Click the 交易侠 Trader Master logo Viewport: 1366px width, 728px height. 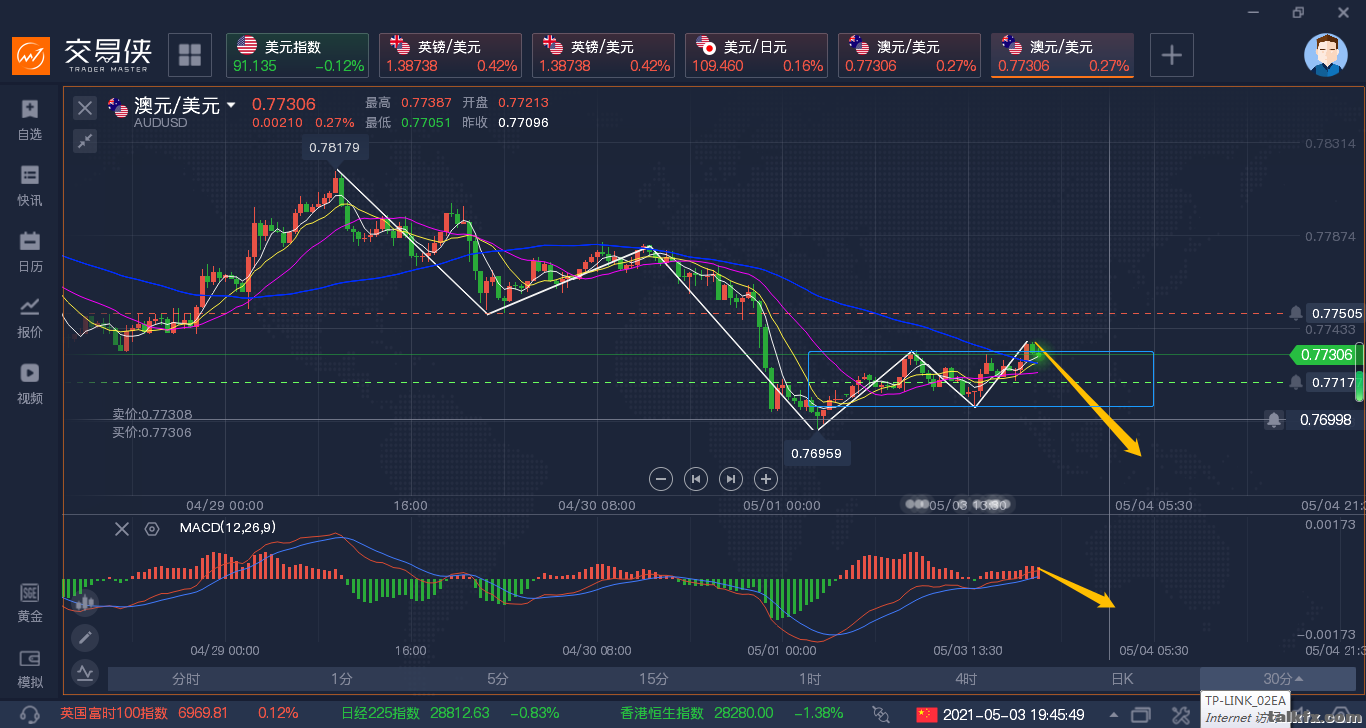tap(80, 55)
